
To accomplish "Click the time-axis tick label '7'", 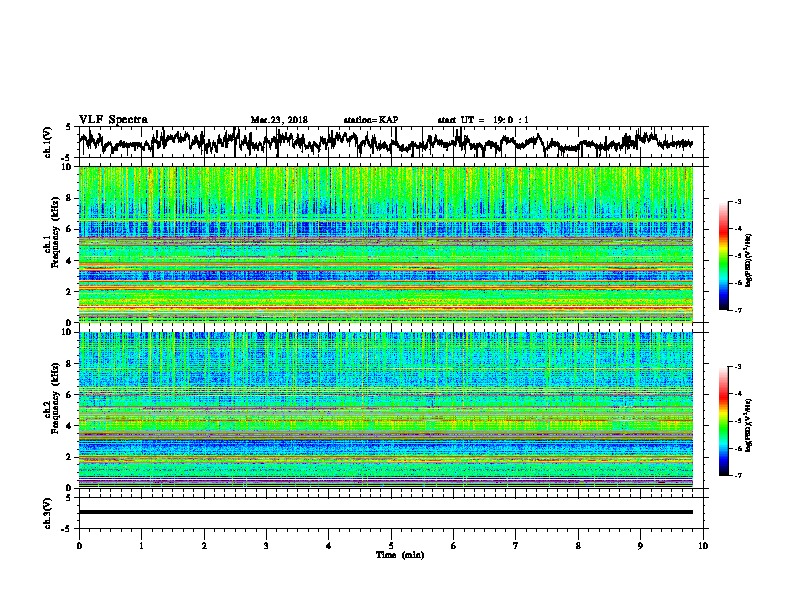I will [x=516, y=546].
